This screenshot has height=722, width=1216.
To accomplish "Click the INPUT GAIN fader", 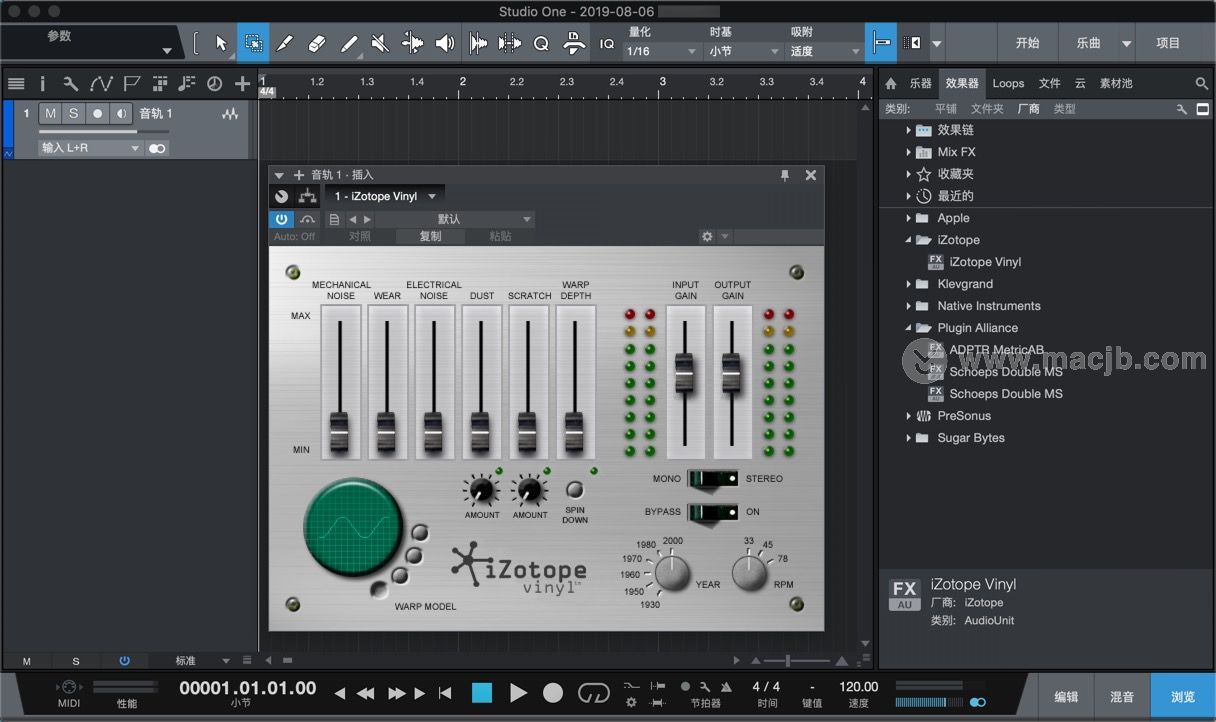I will tap(685, 372).
